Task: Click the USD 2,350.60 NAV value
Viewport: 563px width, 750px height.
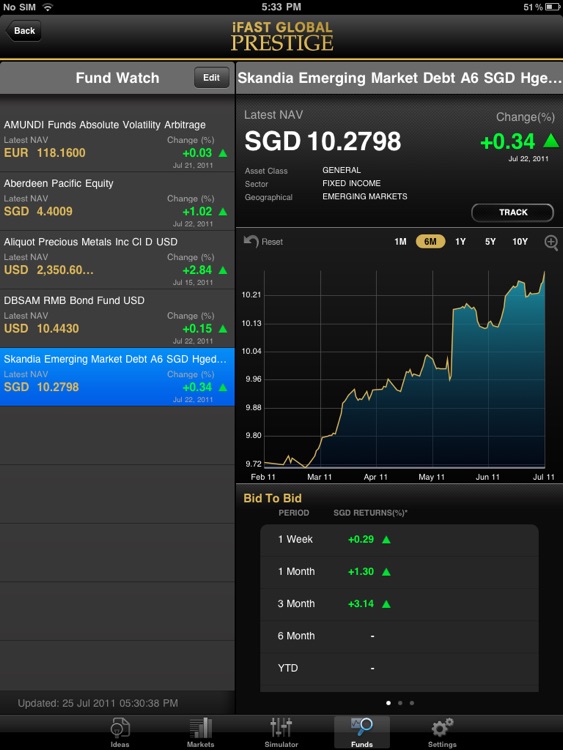Action: pyautogui.click(x=48, y=270)
